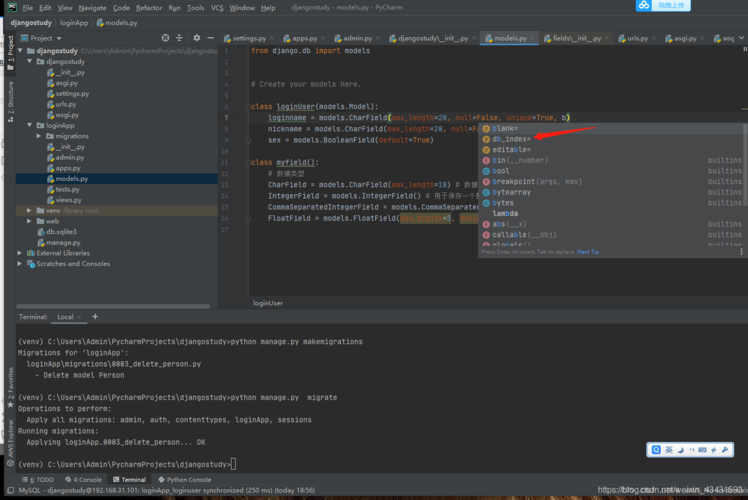Click the horizontal scrollbar in Project panel
Image resolution: width=748 pixels, height=500 pixels.
(113, 306)
